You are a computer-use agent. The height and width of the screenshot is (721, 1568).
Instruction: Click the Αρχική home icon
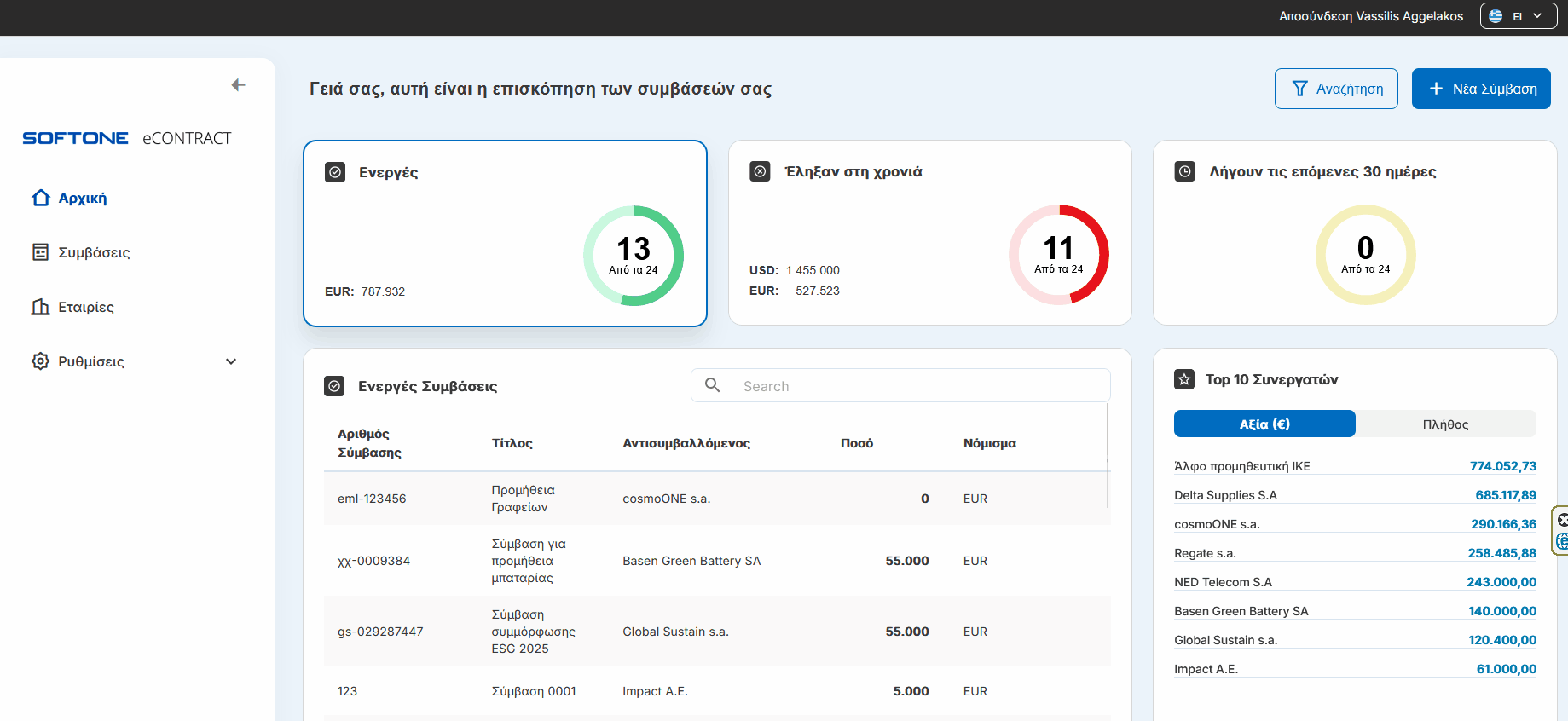40,198
